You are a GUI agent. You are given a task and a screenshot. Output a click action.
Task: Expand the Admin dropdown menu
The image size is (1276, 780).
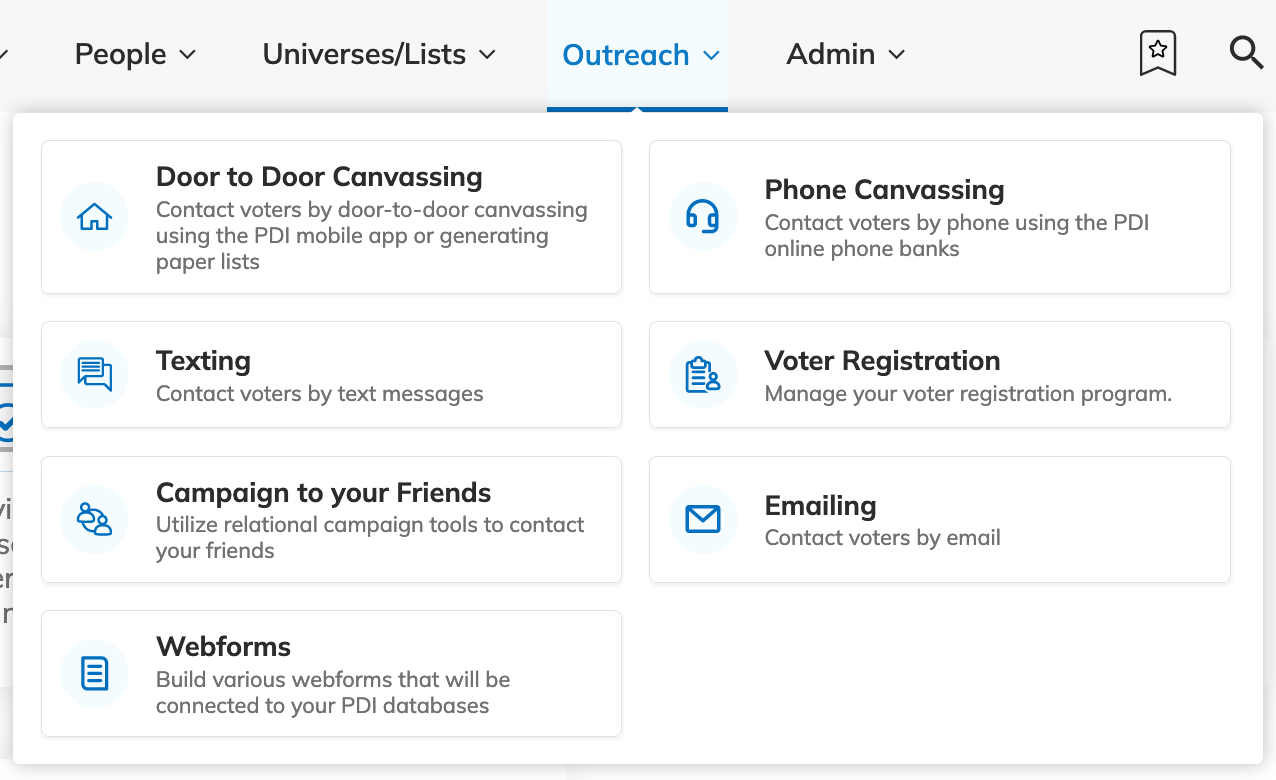[x=845, y=54]
